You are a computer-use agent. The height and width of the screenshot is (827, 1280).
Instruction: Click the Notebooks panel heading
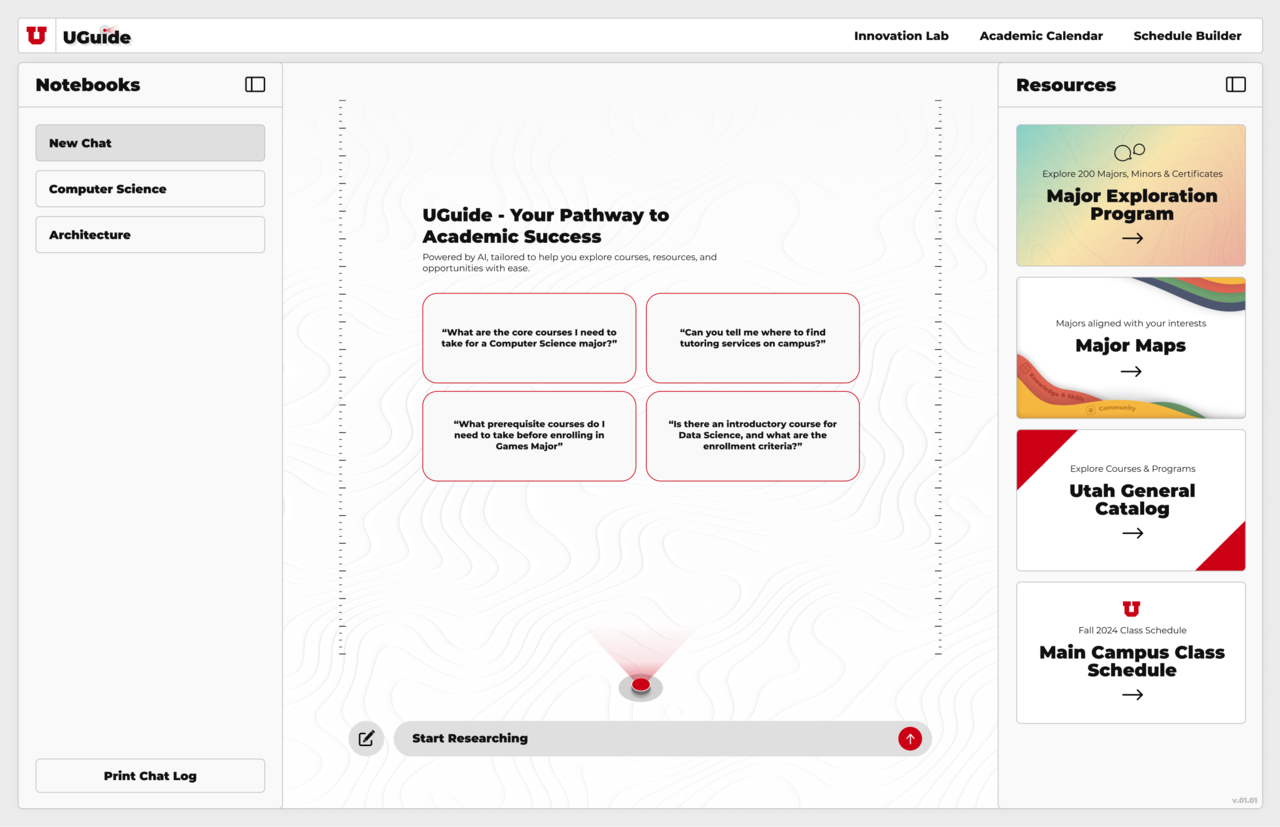pos(88,85)
